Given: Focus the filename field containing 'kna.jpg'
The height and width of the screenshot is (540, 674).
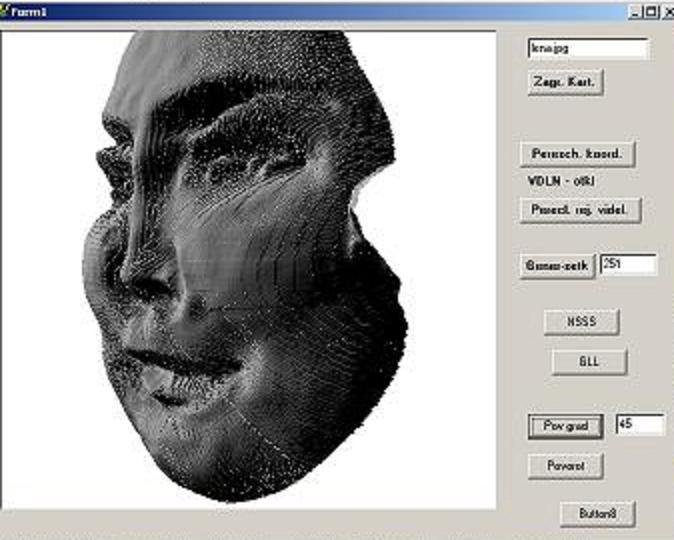Looking at the screenshot, I should (588, 49).
